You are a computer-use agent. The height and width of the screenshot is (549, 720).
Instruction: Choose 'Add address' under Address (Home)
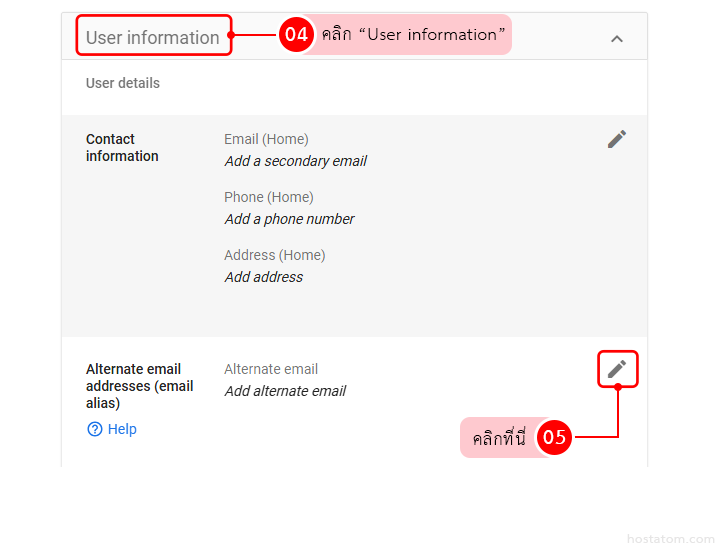[263, 277]
